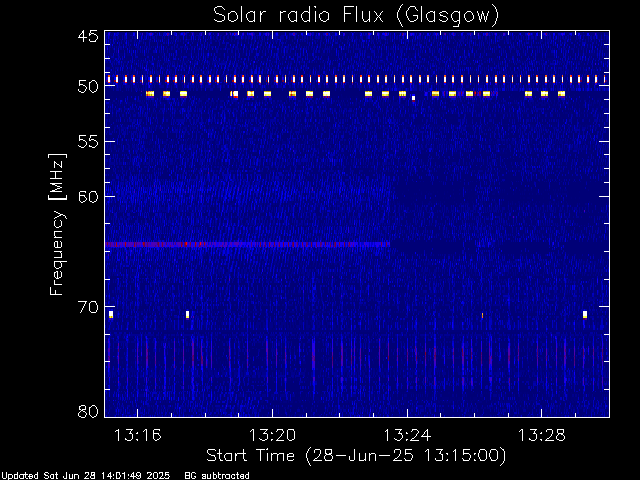Click the 60 frequency axis value
The width and height of the screenshot is (640, 480).
(88, 196)
